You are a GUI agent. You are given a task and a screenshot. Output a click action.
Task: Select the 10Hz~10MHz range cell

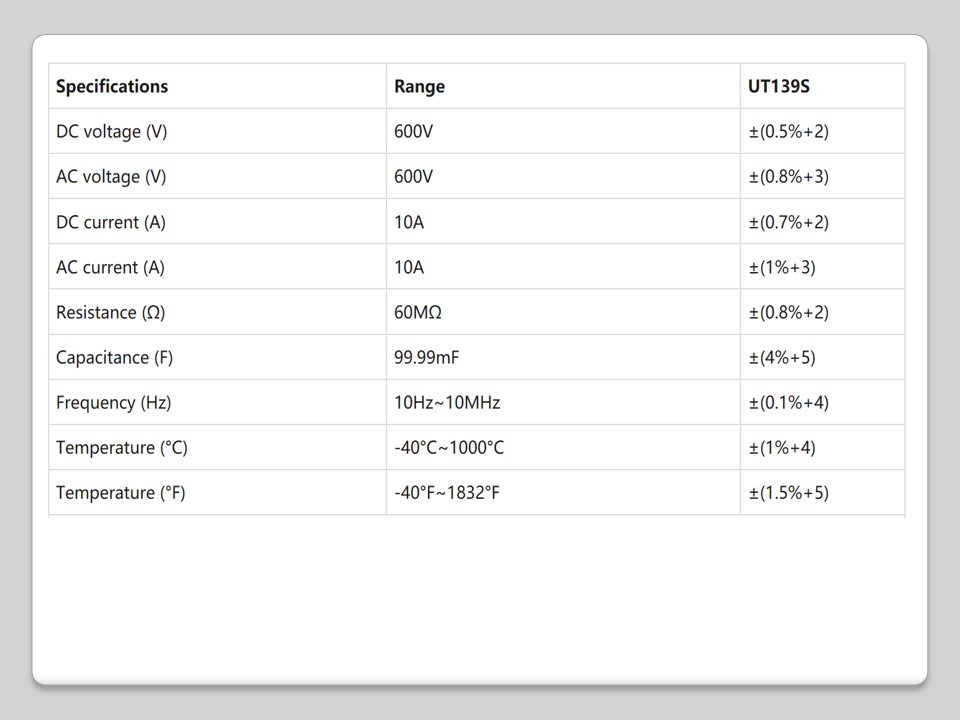point(447,403)
